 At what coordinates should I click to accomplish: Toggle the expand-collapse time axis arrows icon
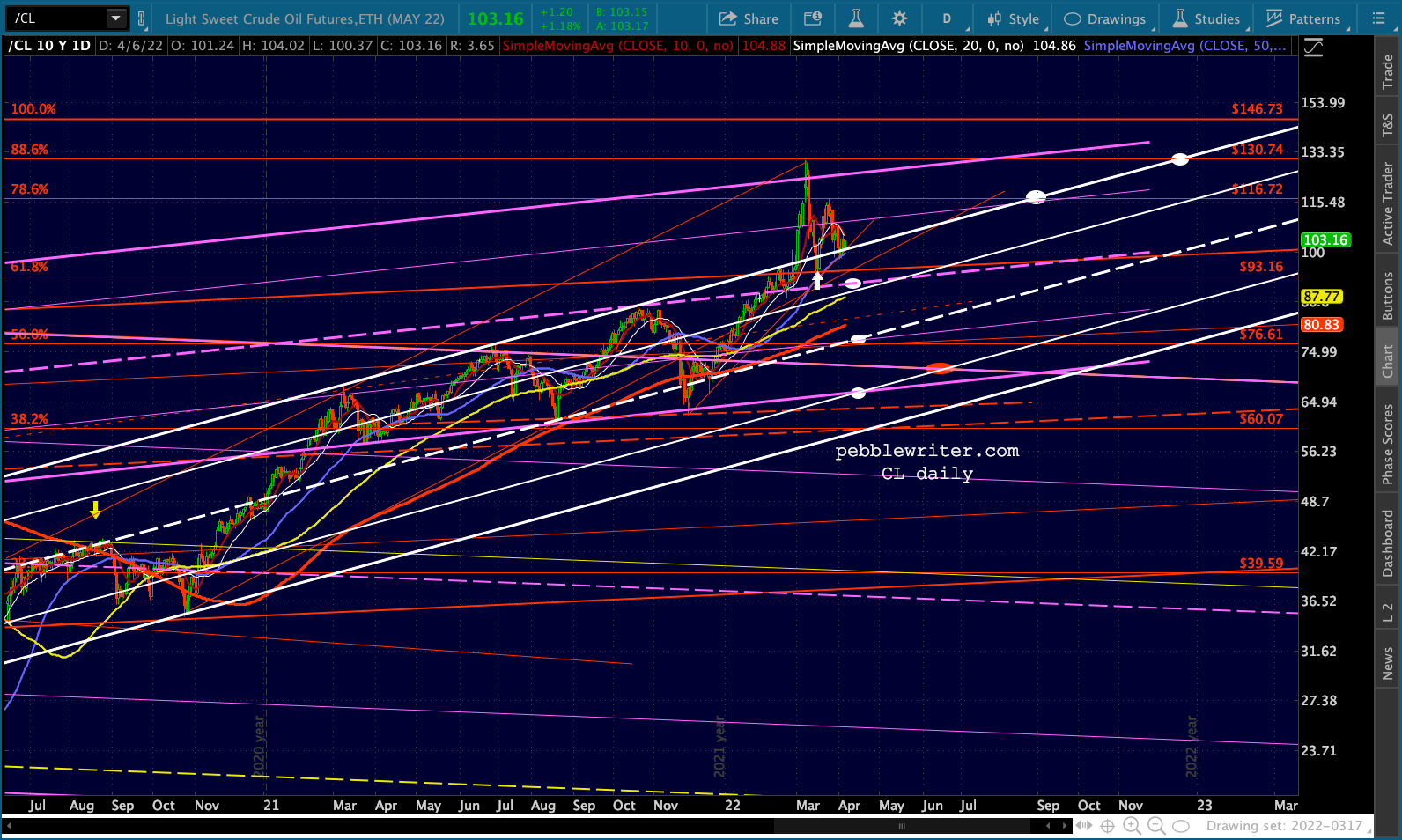tap(1084, 826)
